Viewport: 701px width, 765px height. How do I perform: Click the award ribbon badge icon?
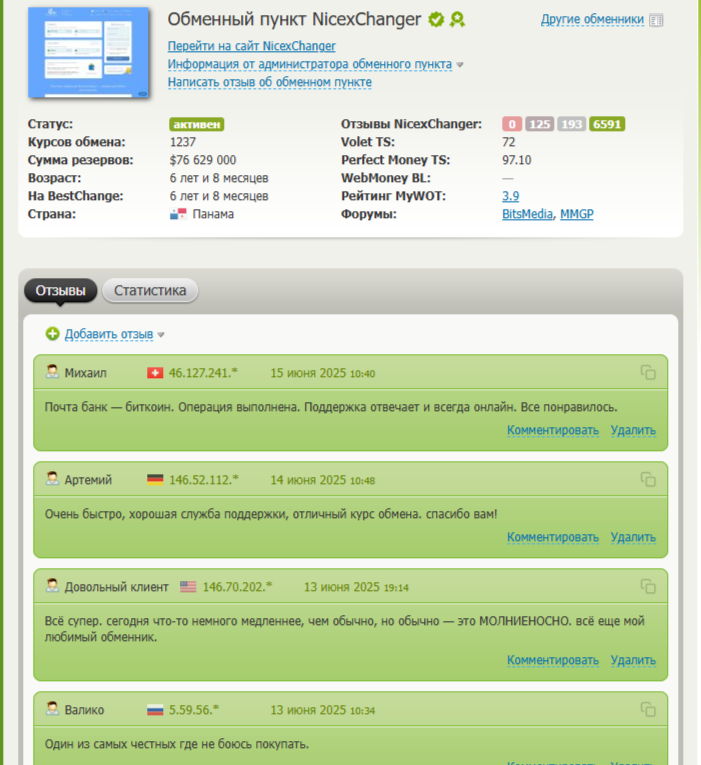point(457,20)
